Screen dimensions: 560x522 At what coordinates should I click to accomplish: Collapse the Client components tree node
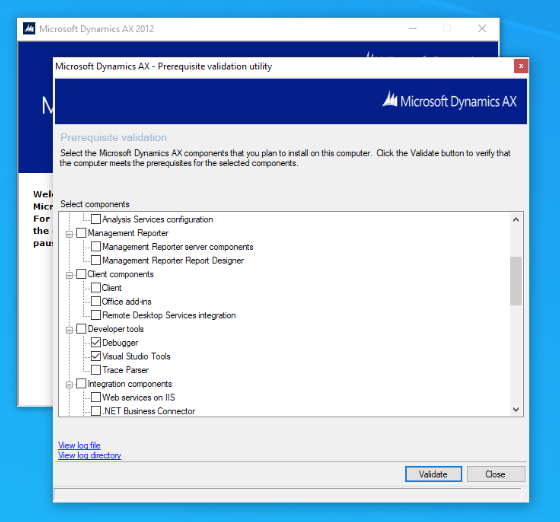point(69,275)
